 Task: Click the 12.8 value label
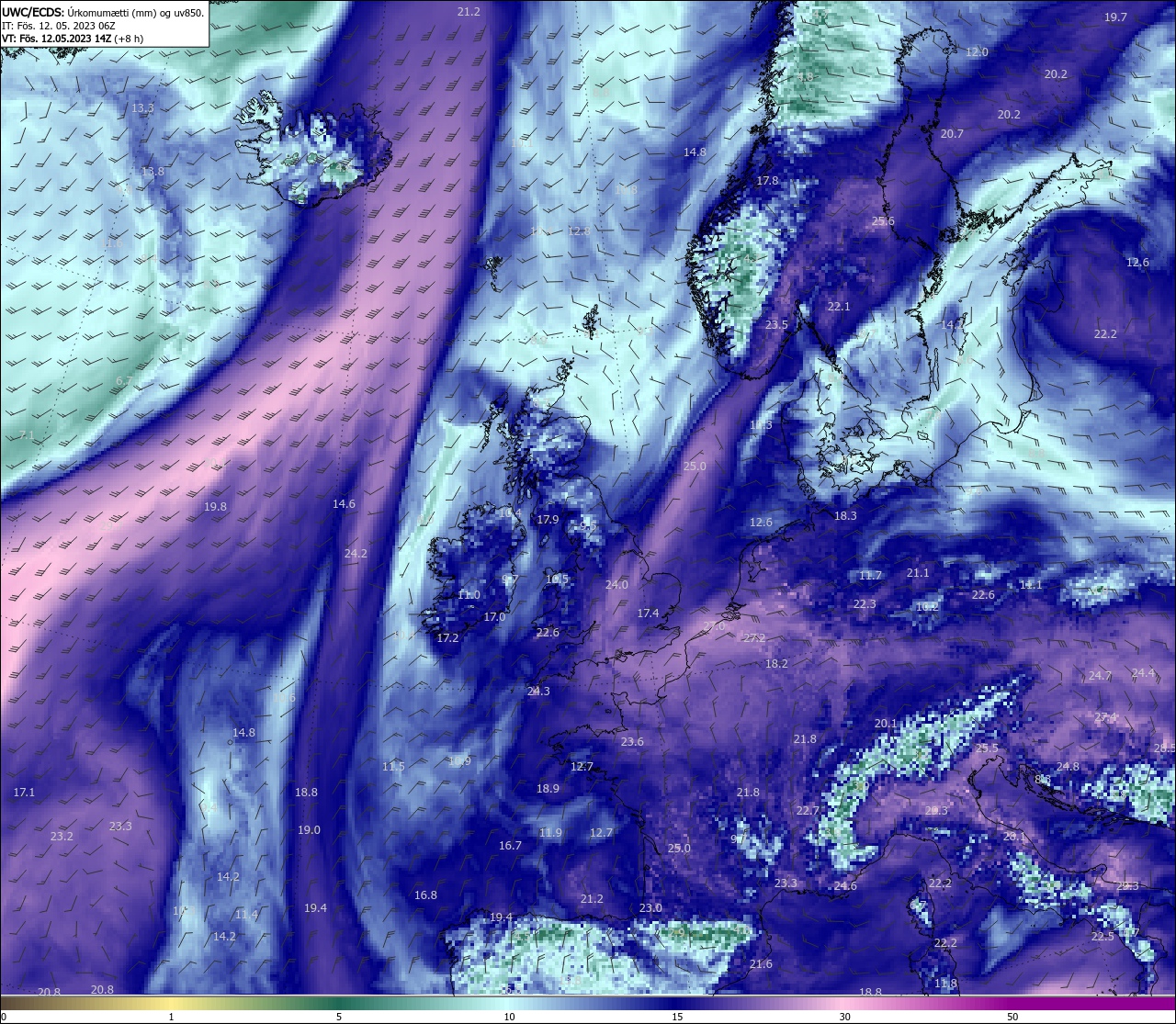click(x=579, y=231)
